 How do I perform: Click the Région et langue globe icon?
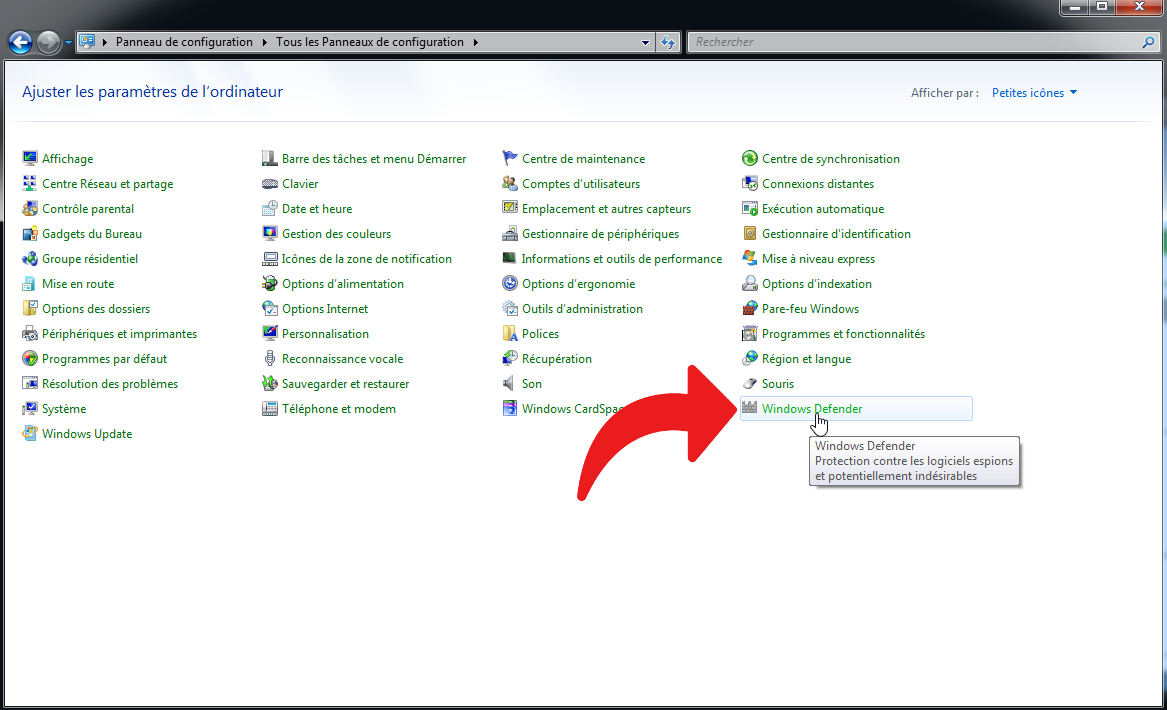(x=749, y=359)
